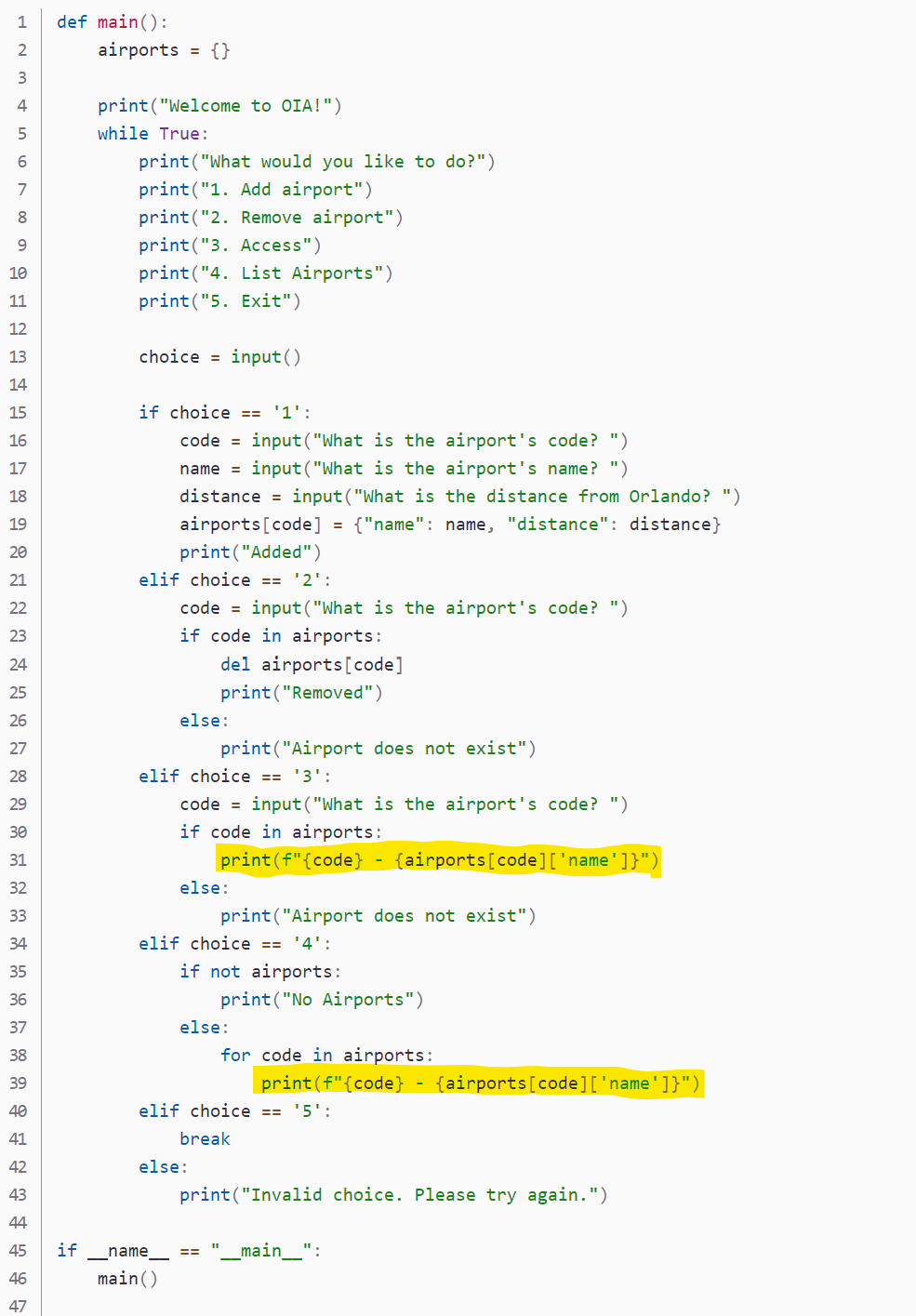Click the del airports[code] statement
916x1316 pixels.
click(311, 664)
